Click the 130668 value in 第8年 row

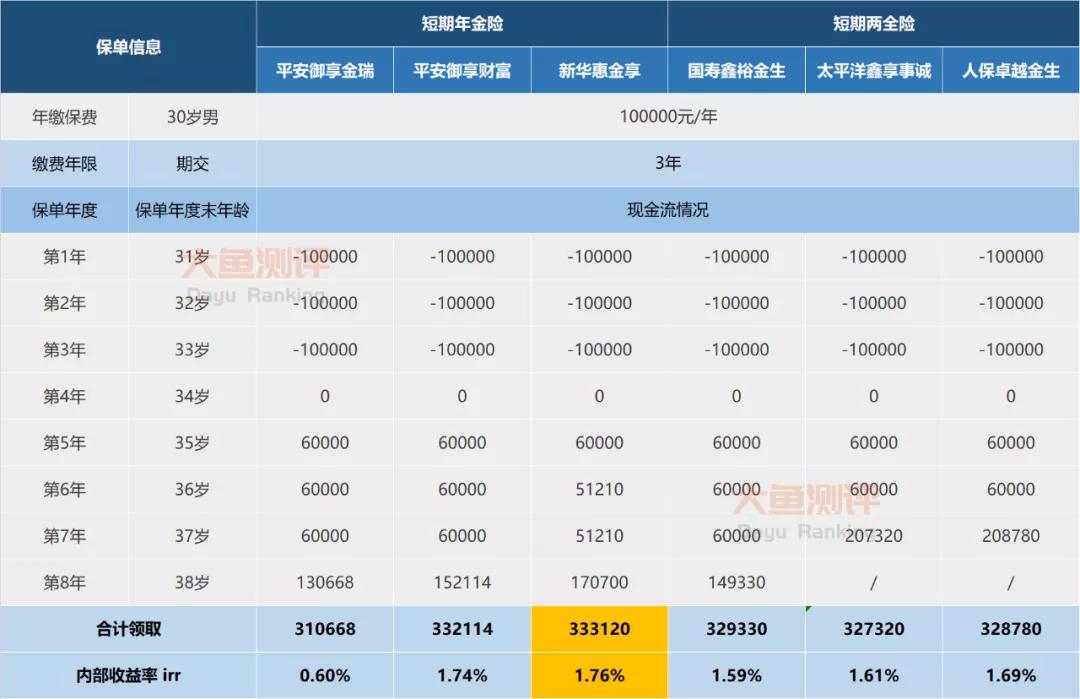click(x=324, y=582)
